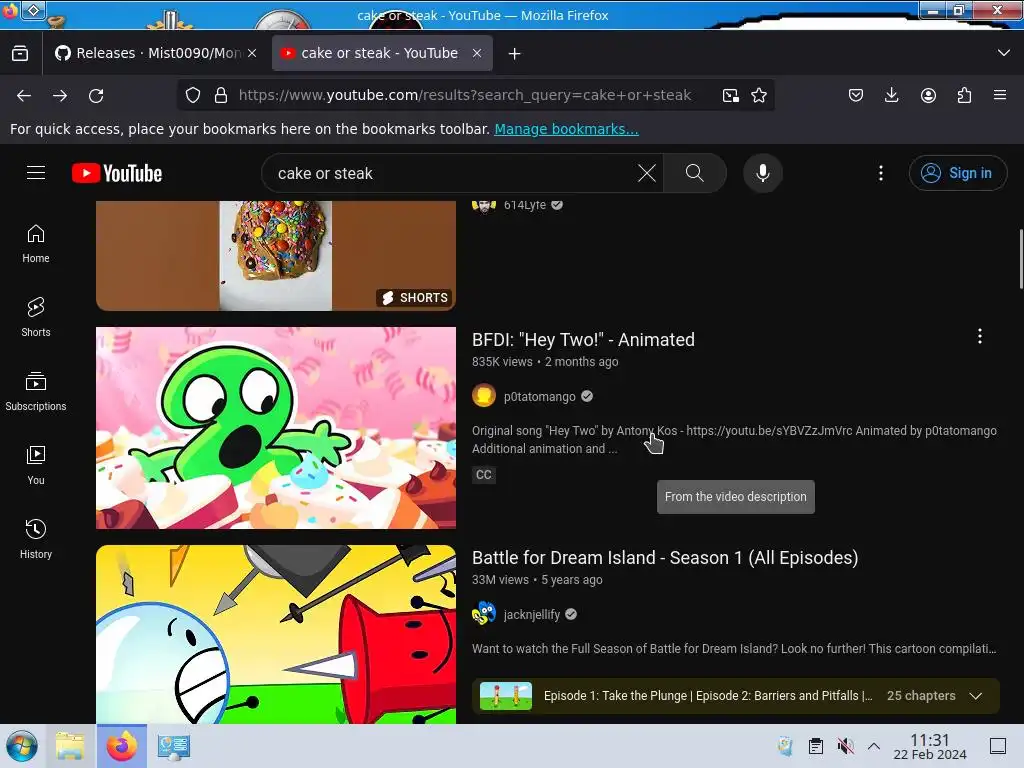Click the Show desktop tray button

(998, 746)
